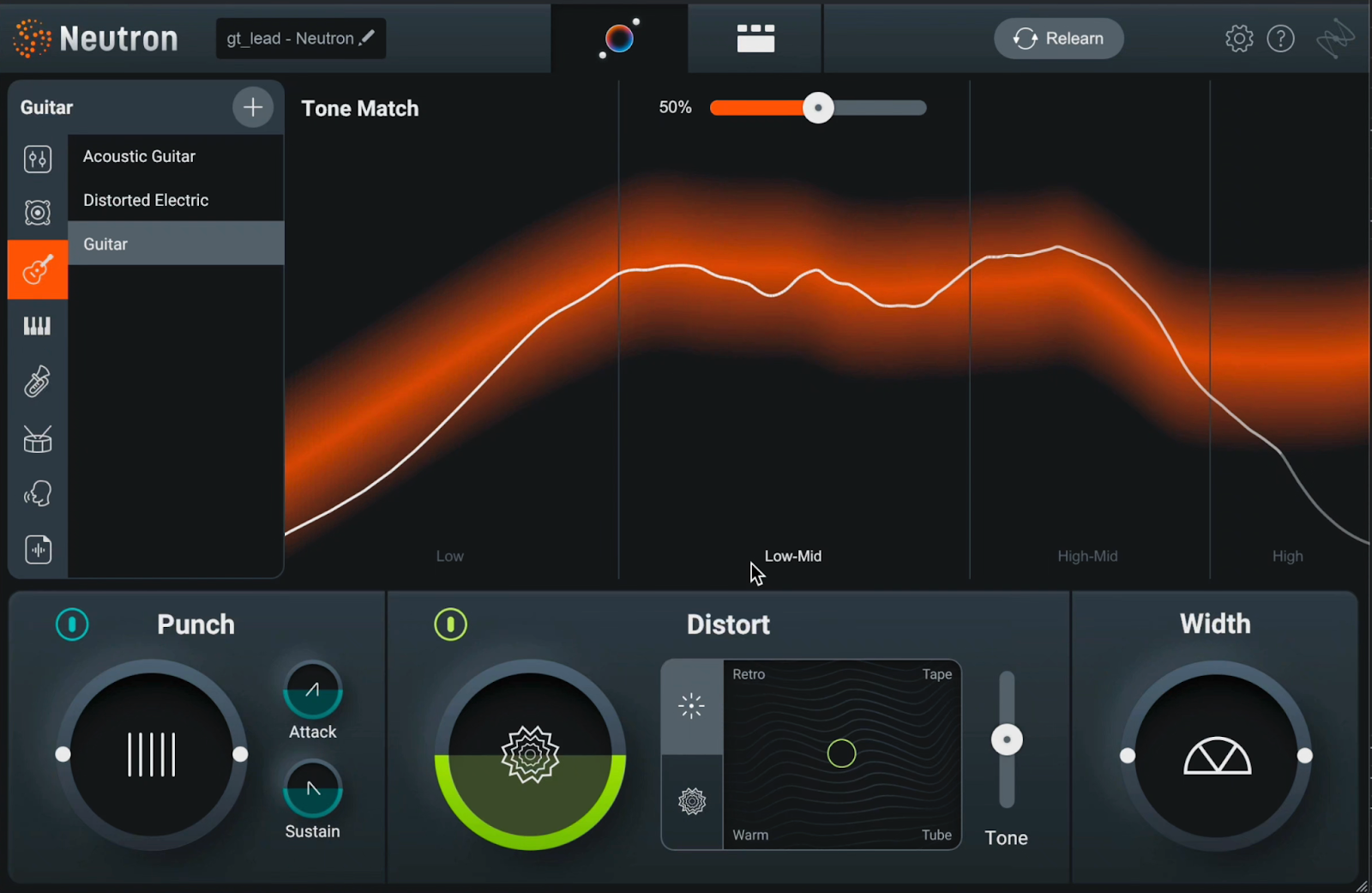1372x893 pixels.
Task: Select the bass speaker category icon
Action: [38, 213]
